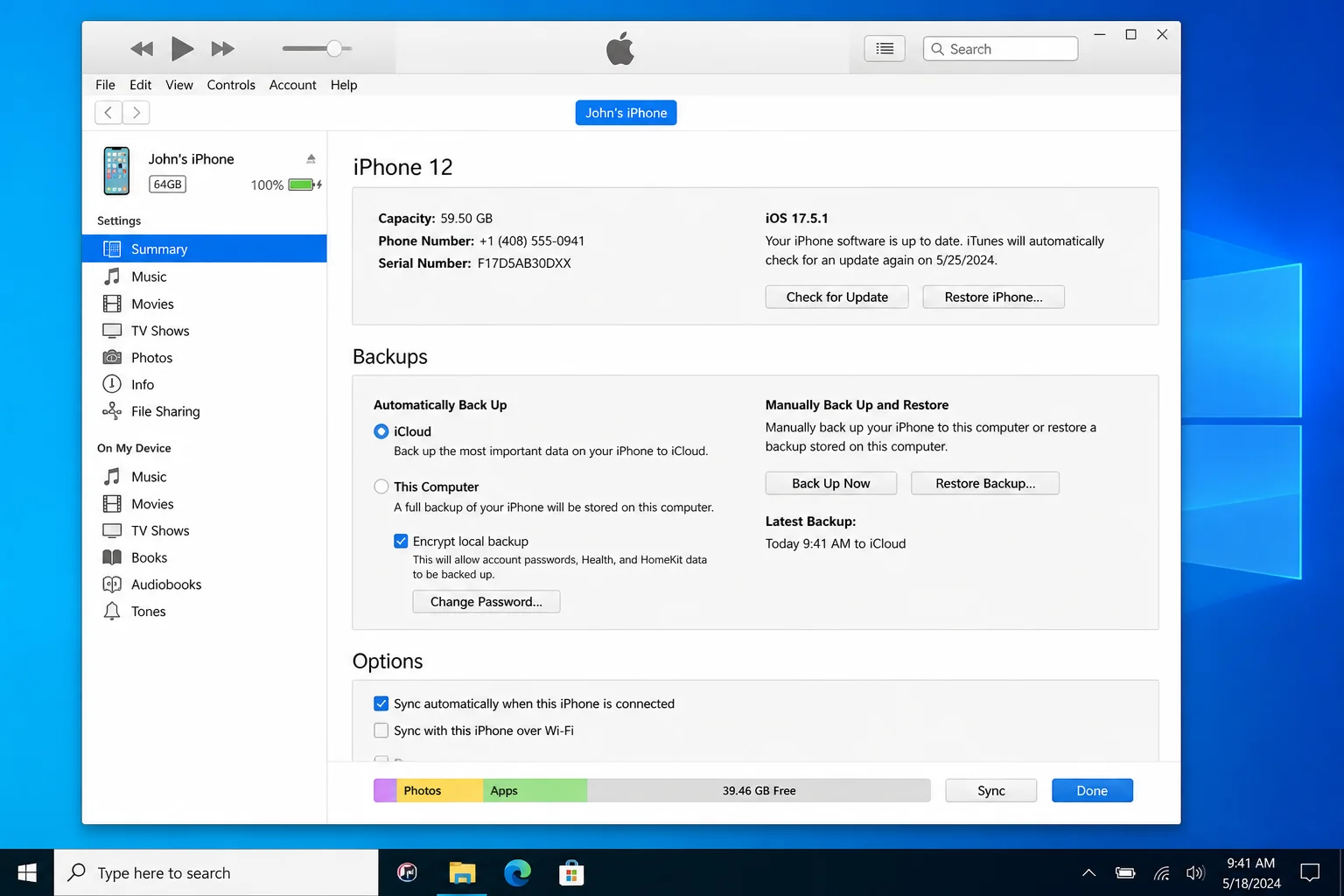Enable Sync with this iPhone over Wi-Fi
This screenshot has width=1344, height=896.
tap(381, 730)
